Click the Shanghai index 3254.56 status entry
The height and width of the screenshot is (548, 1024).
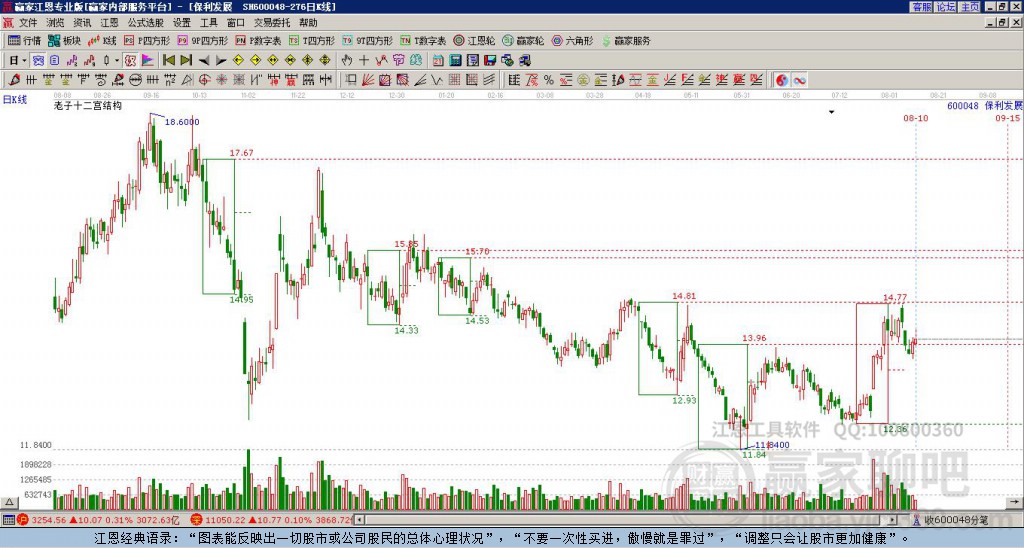coord(98,520)
